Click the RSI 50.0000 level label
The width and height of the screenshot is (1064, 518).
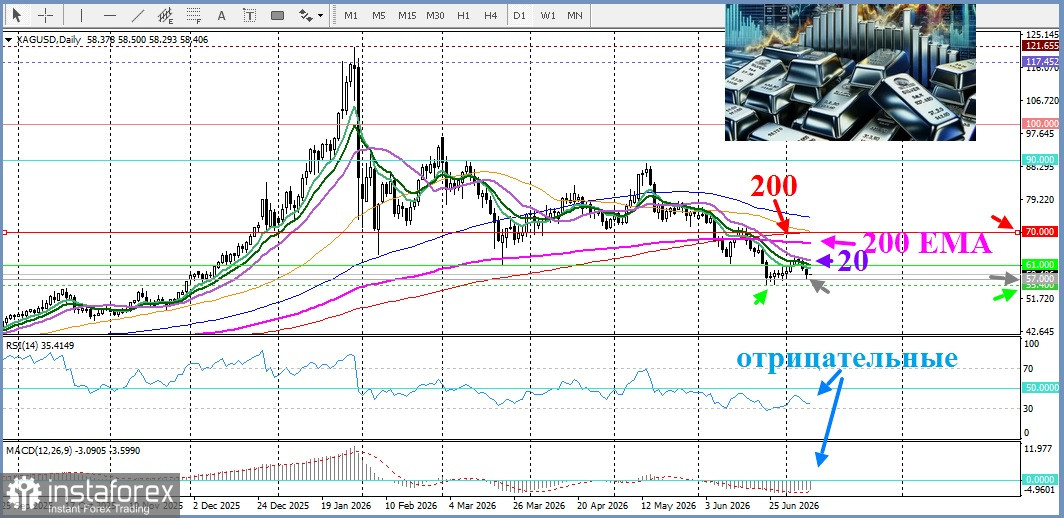1040,387
